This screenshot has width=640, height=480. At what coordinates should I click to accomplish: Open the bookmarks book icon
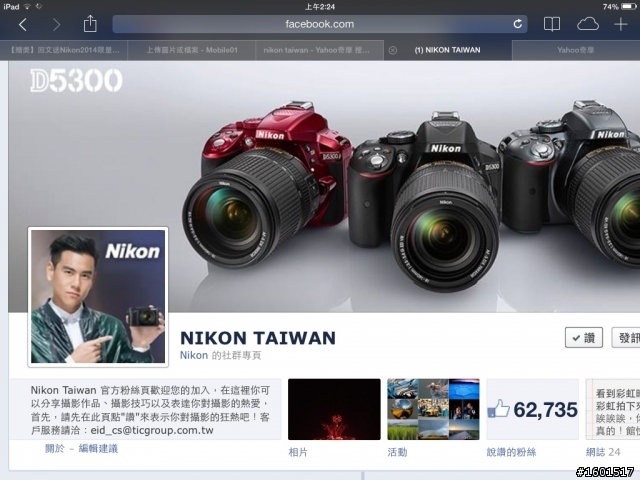click(x=551, y=24)
